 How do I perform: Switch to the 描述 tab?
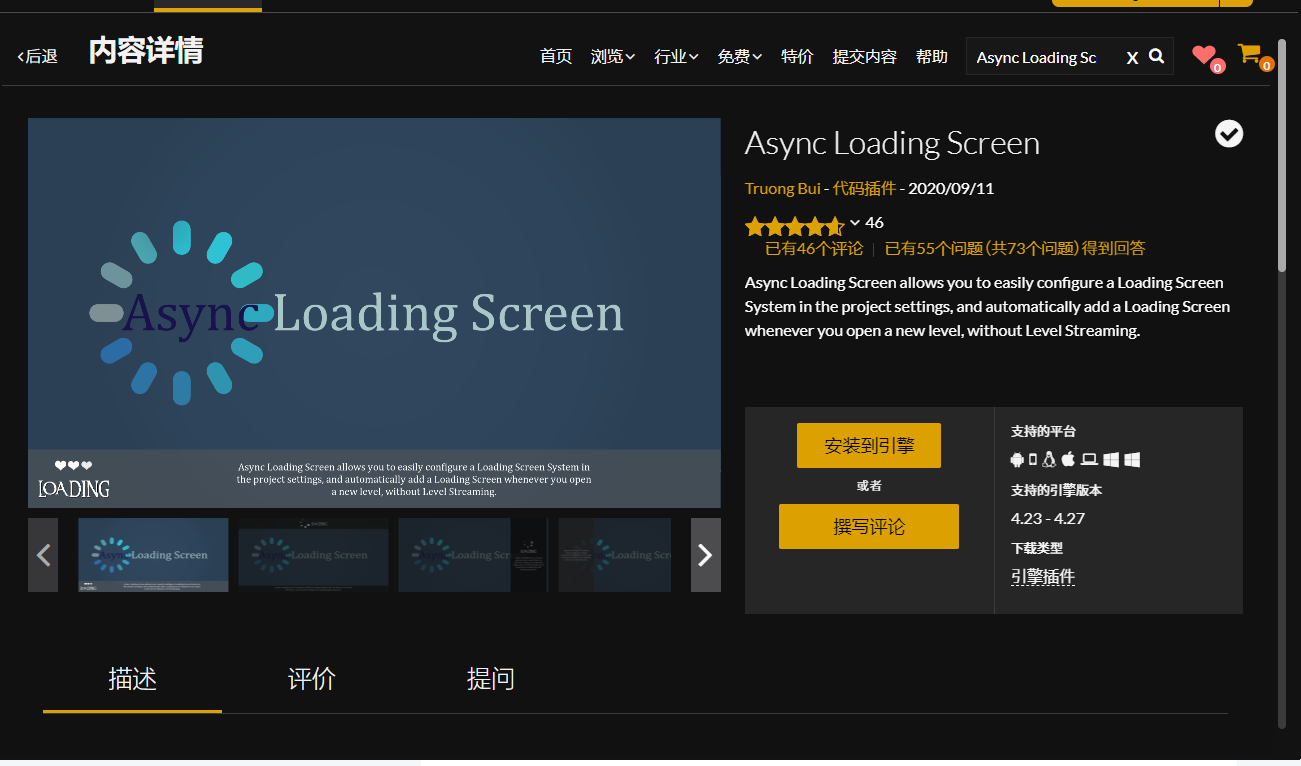(132, 680)
